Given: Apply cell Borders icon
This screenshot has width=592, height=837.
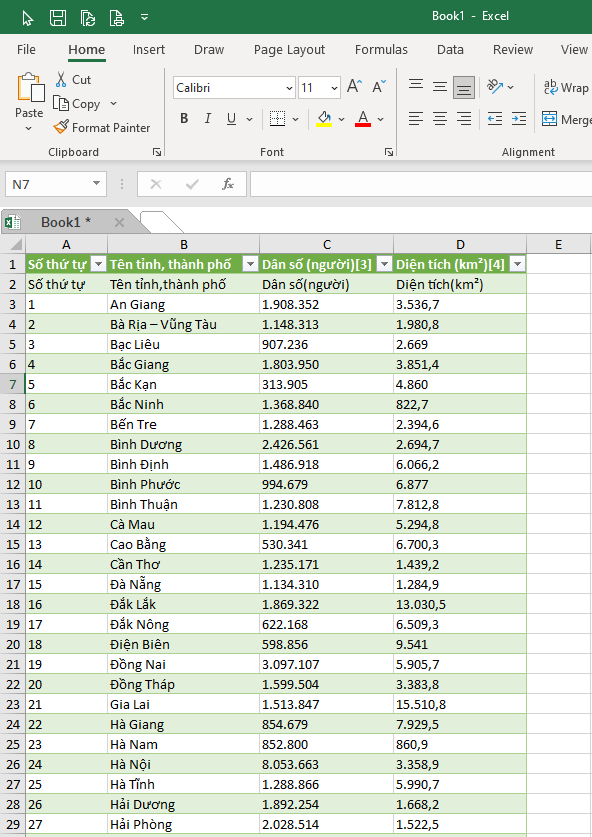Looking at the screenshot, I should coord(277,119).
